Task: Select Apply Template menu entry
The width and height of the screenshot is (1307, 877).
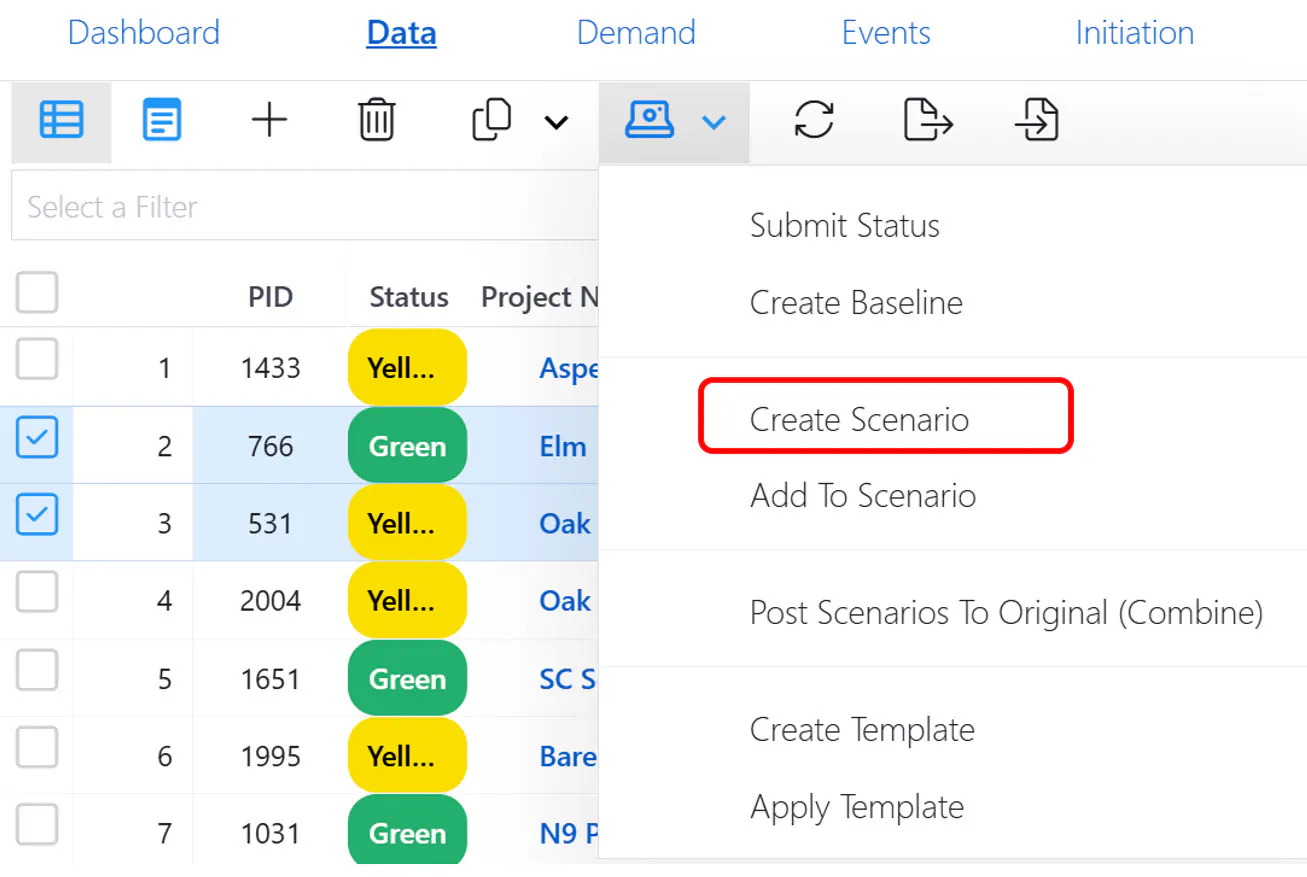Action: (857, 807)
